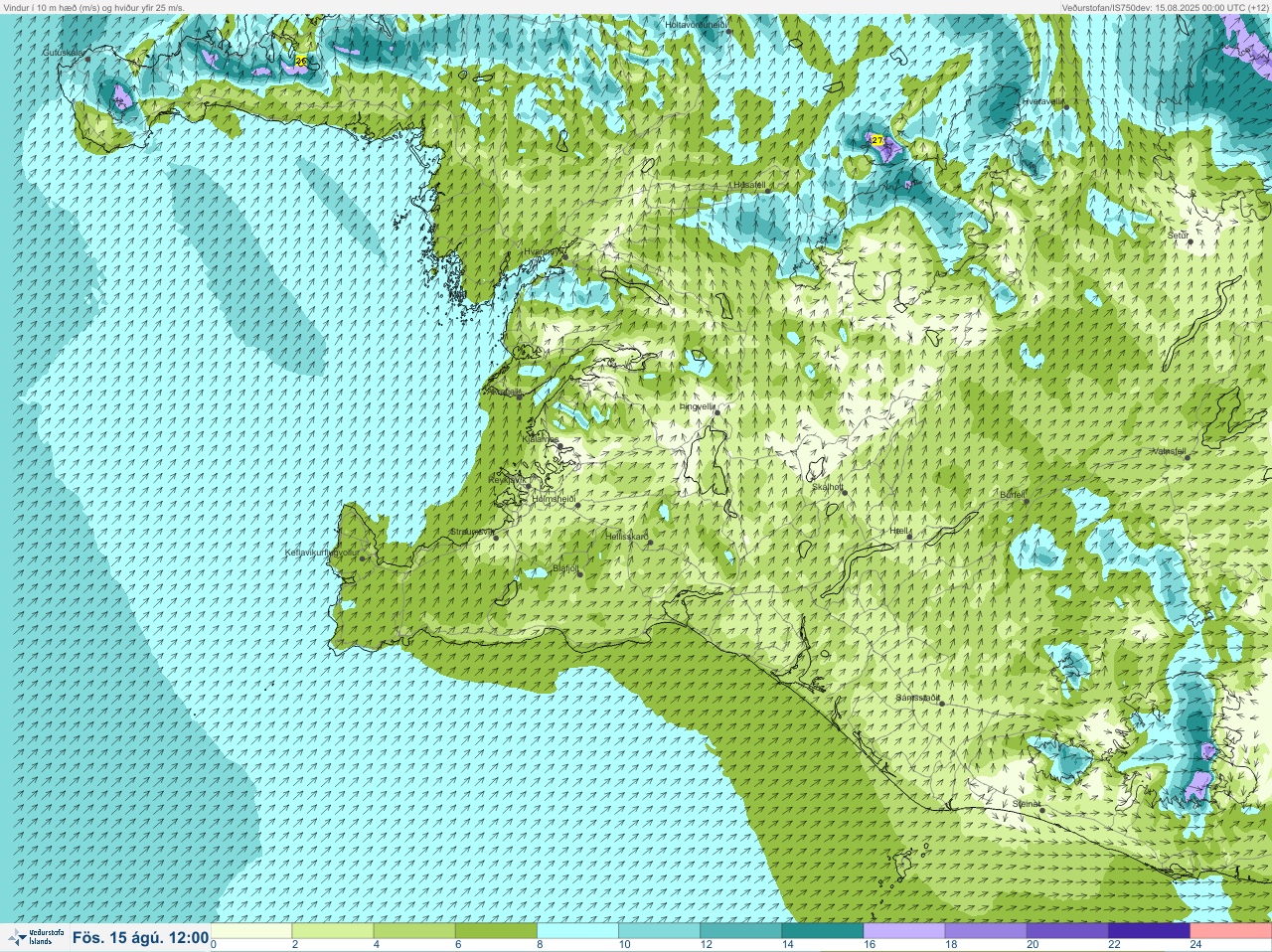Image resolution: width=1272 pixels, height=952 pixels.
Task: Click the Hveravellir place label
Action: click(1043, 101)
